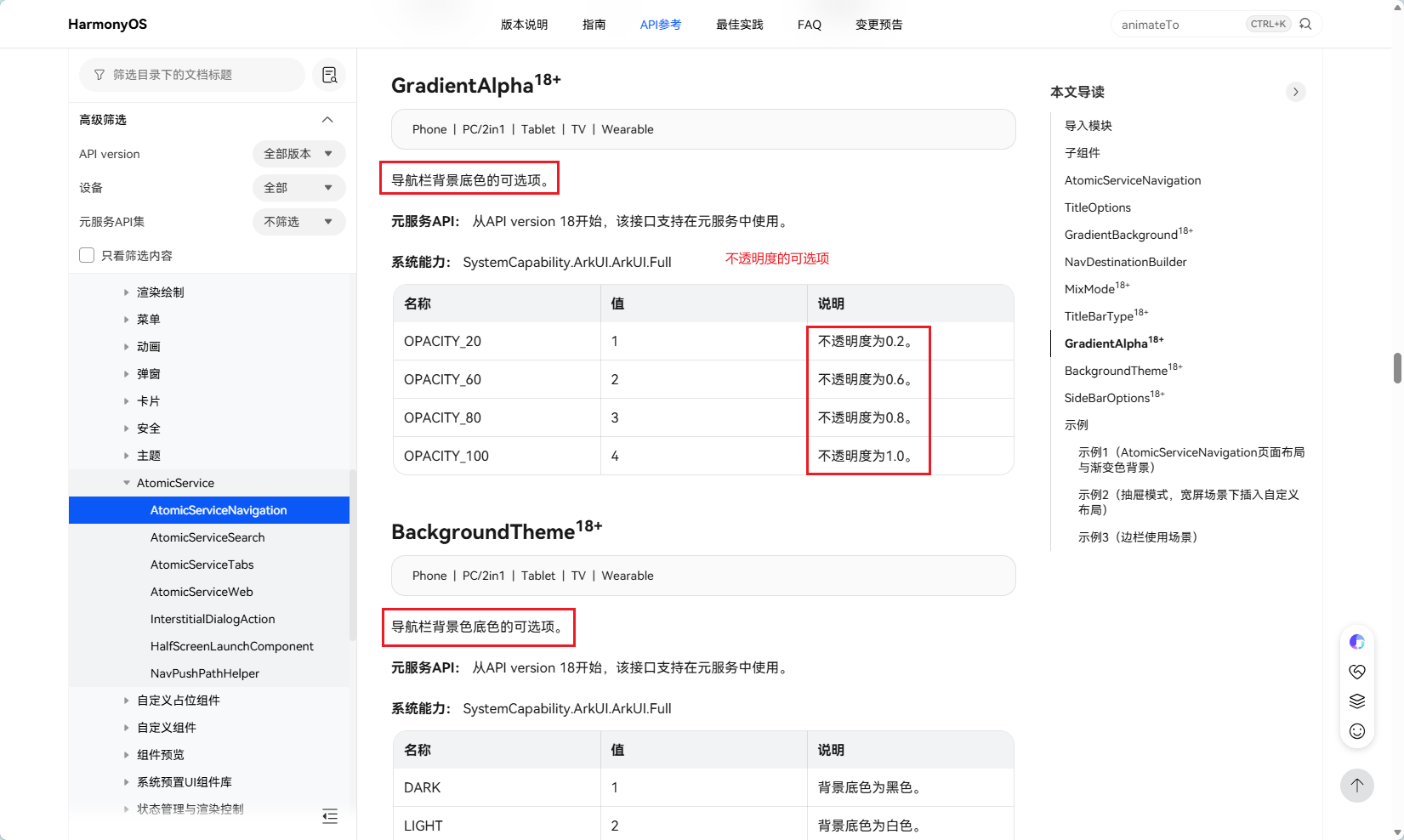The width and height of the screenshot is (1404, 840).
Task: Open the 设备 全部 dropdown
Action: [298, 188]
